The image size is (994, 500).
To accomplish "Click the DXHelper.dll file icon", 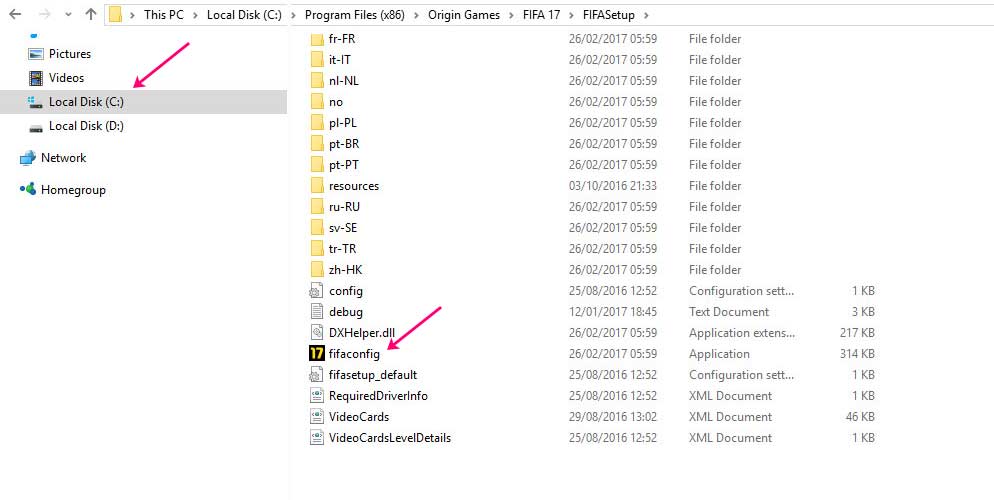I will 317,332.
